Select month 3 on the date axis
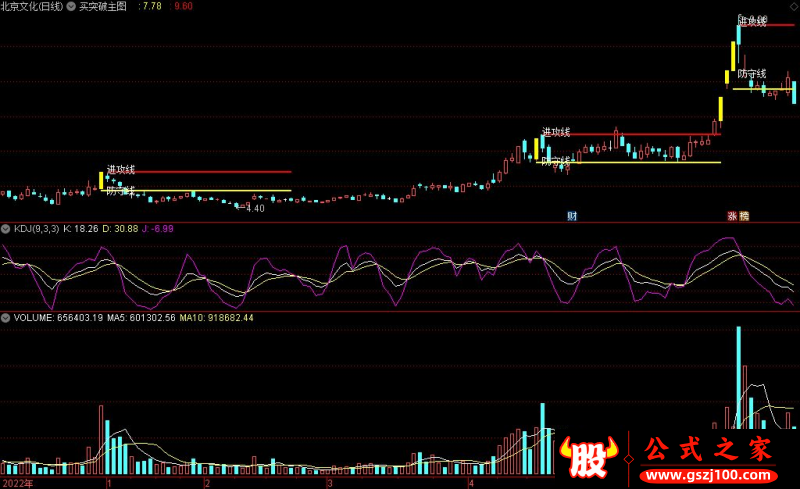 (x=330, y=483)
